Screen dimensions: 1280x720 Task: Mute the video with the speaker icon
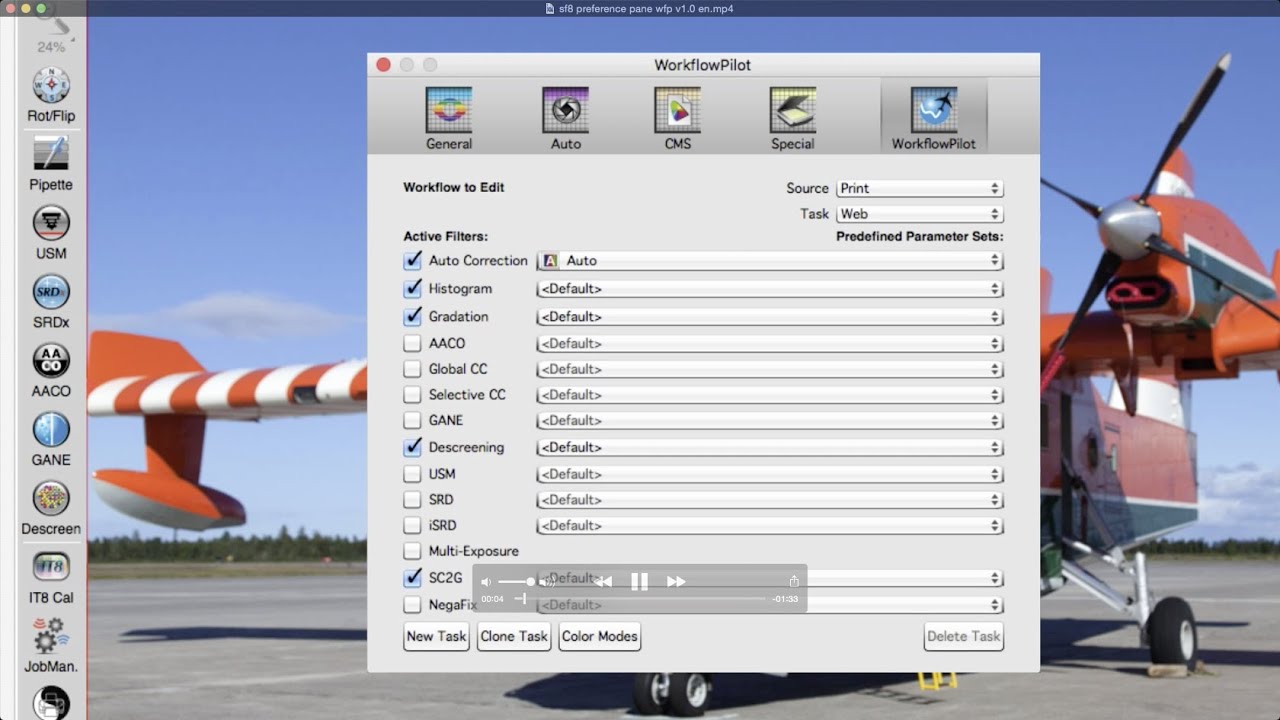(486, 581)
